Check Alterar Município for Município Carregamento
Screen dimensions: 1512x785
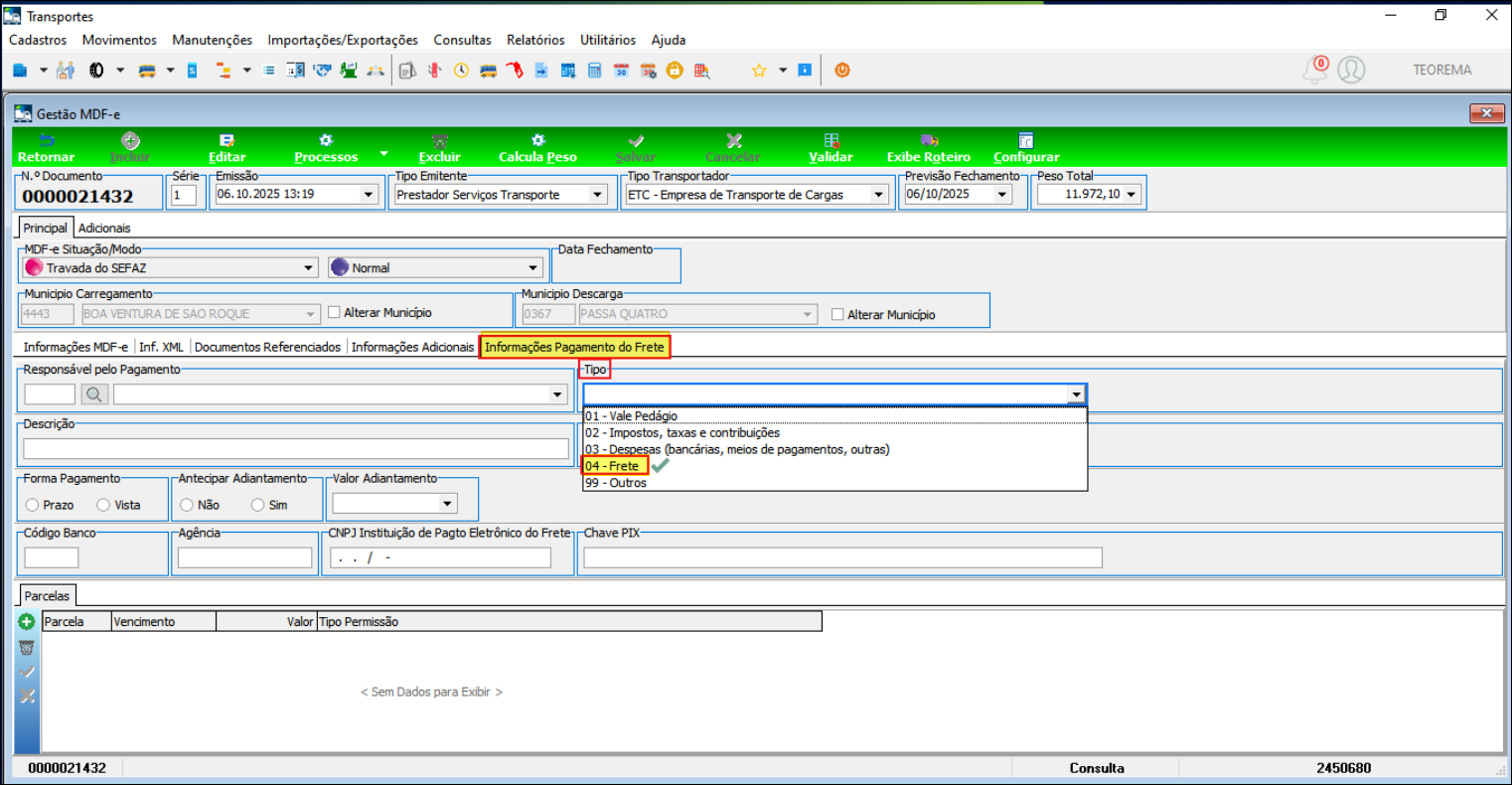click(335, 312)
